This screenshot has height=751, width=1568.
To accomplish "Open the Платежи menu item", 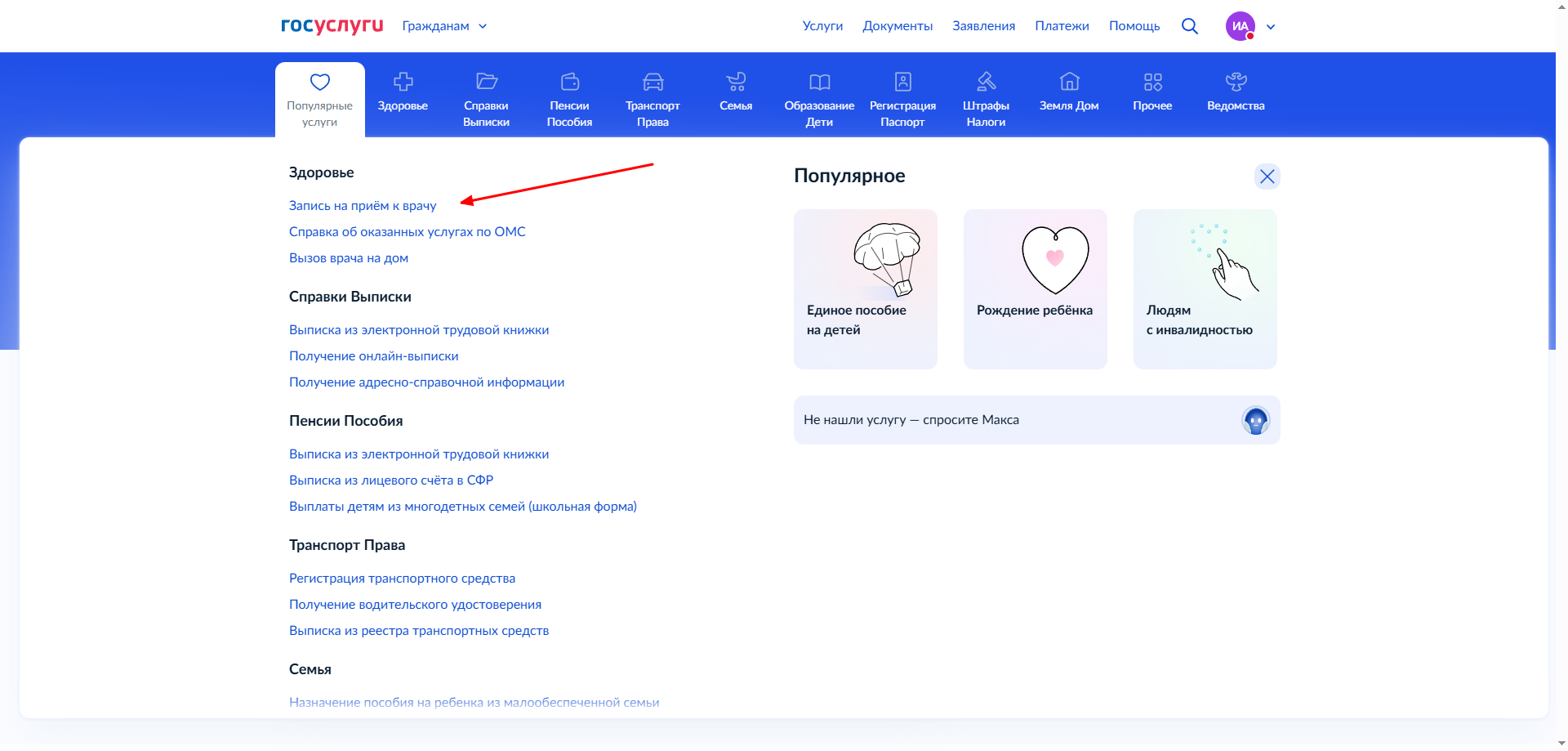I will pos(1062,26).
